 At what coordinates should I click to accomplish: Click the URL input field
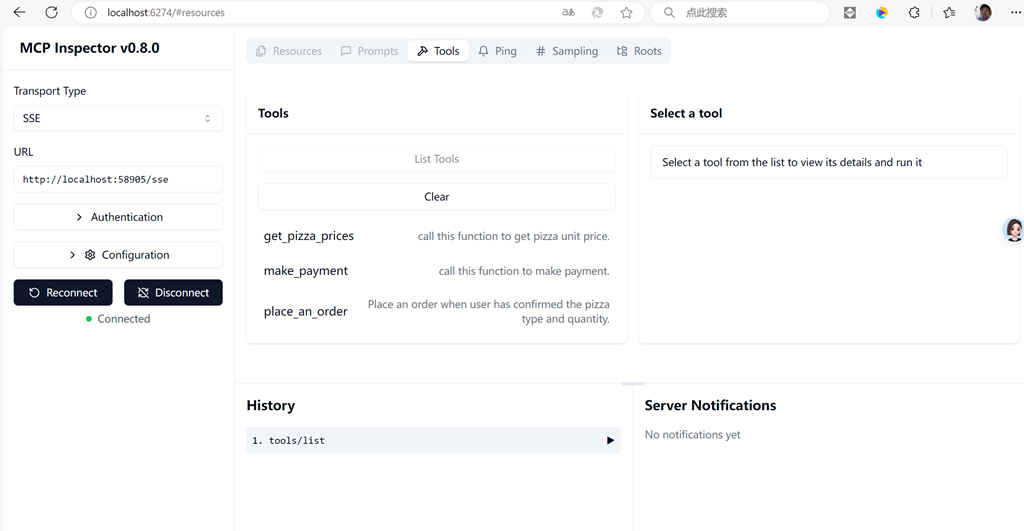click(x=118, y=179)
